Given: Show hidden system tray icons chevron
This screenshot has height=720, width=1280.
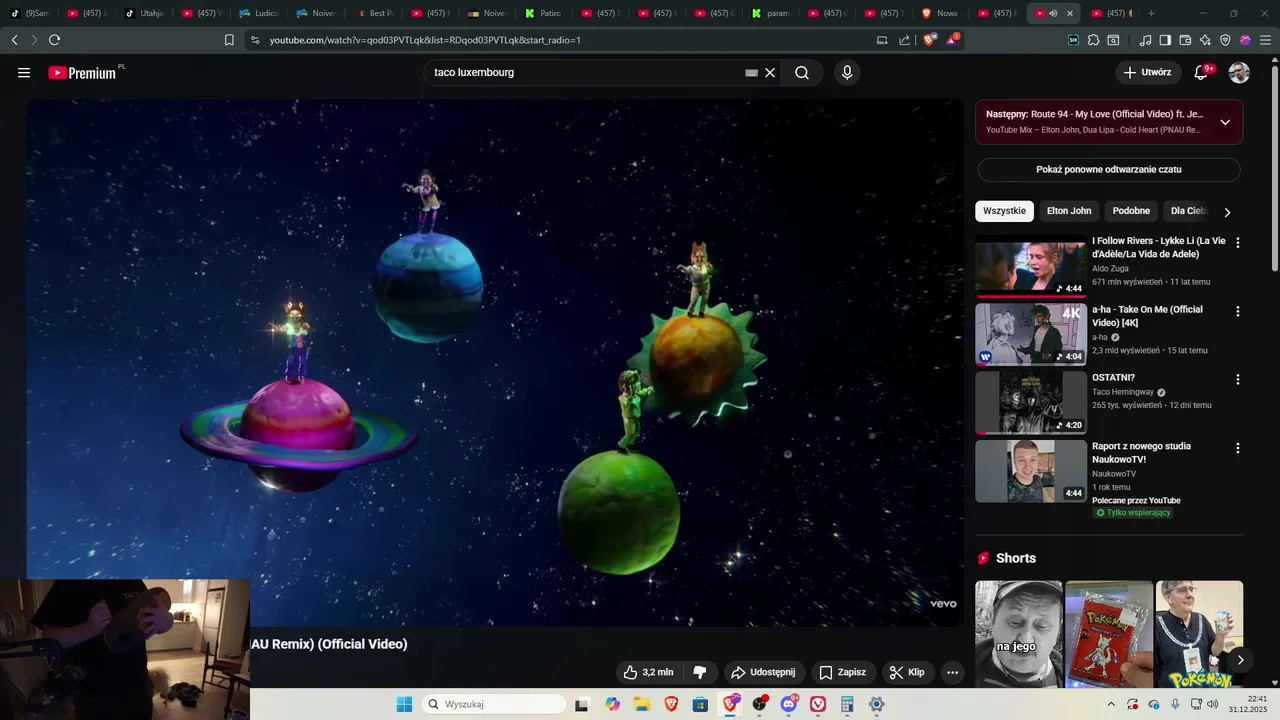Looking at the screenshot, I should (1110, 704).
